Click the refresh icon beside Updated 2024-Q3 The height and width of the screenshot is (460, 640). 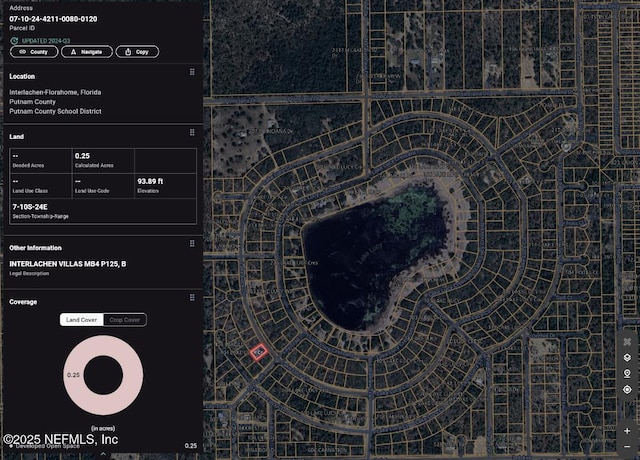[x=14, y=41]
